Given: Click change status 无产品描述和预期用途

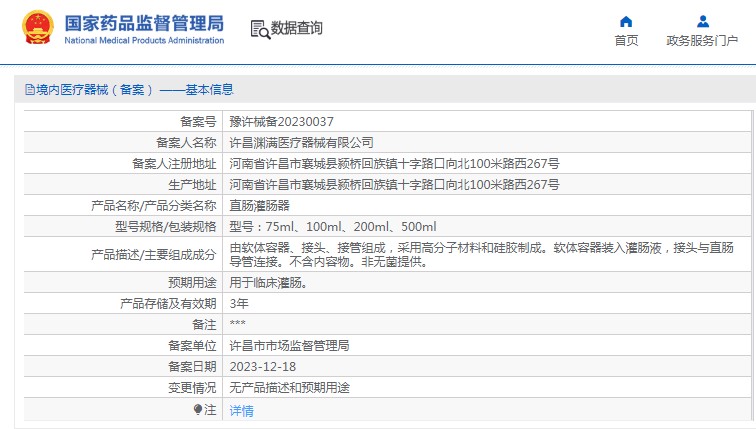Looking at the screenshot, I should click(x=289, y=388).
